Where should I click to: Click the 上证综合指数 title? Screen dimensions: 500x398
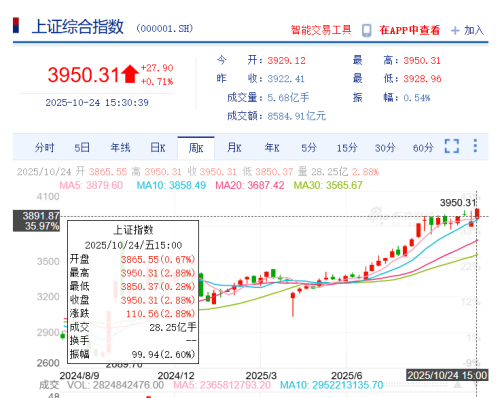[78, 27]
